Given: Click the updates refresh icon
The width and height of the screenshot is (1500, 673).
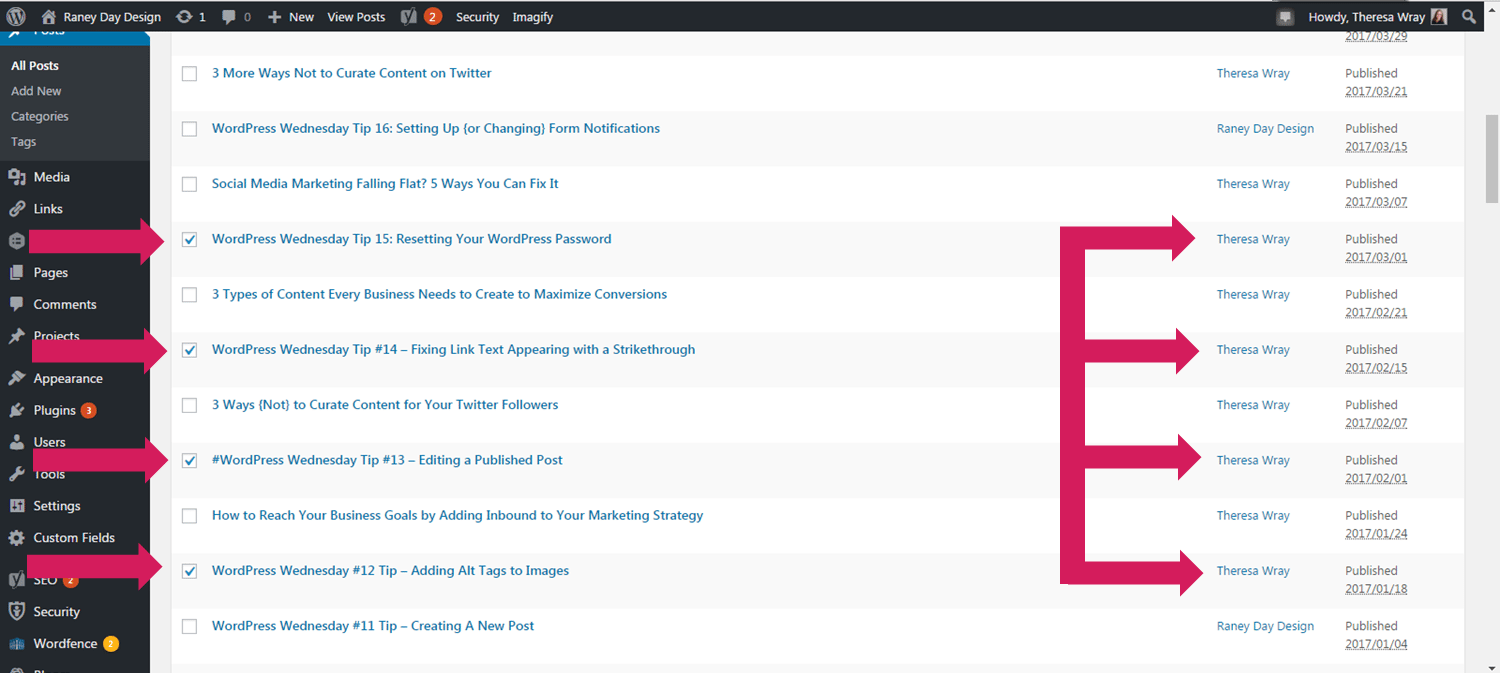Looking at the screenshot, I should 184,17.
